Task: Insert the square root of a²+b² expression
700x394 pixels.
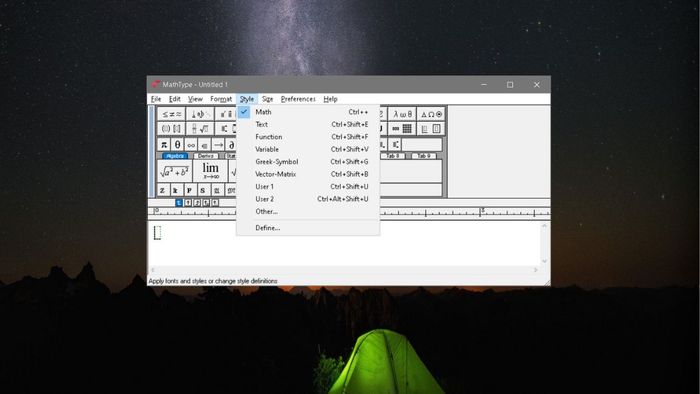Action: [x=175, y=171]
